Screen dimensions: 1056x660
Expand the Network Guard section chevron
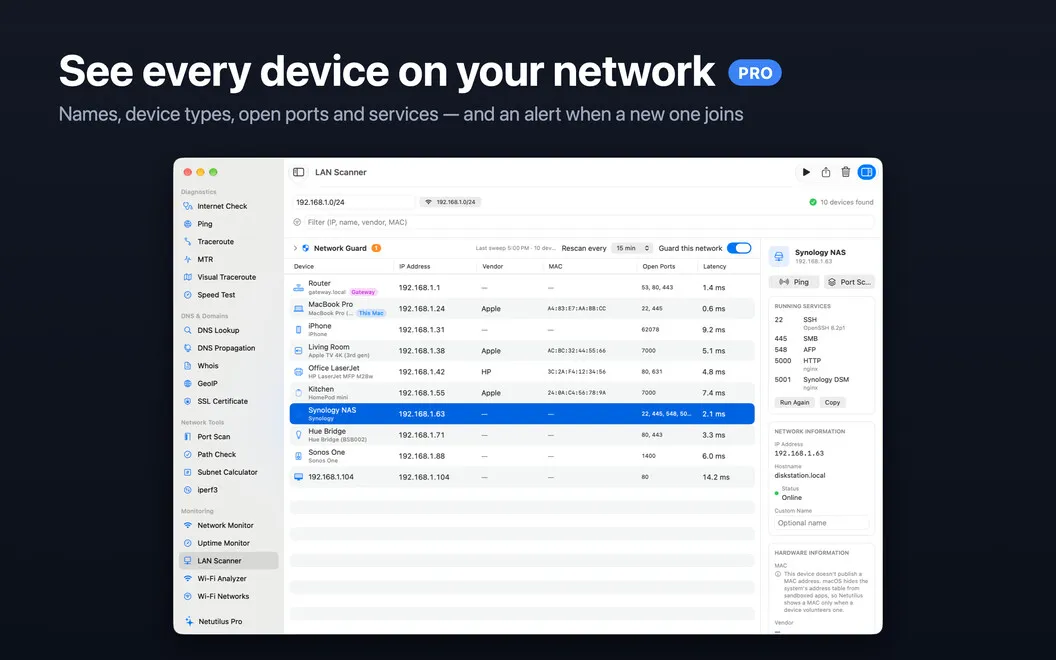(x=295, y=249)
